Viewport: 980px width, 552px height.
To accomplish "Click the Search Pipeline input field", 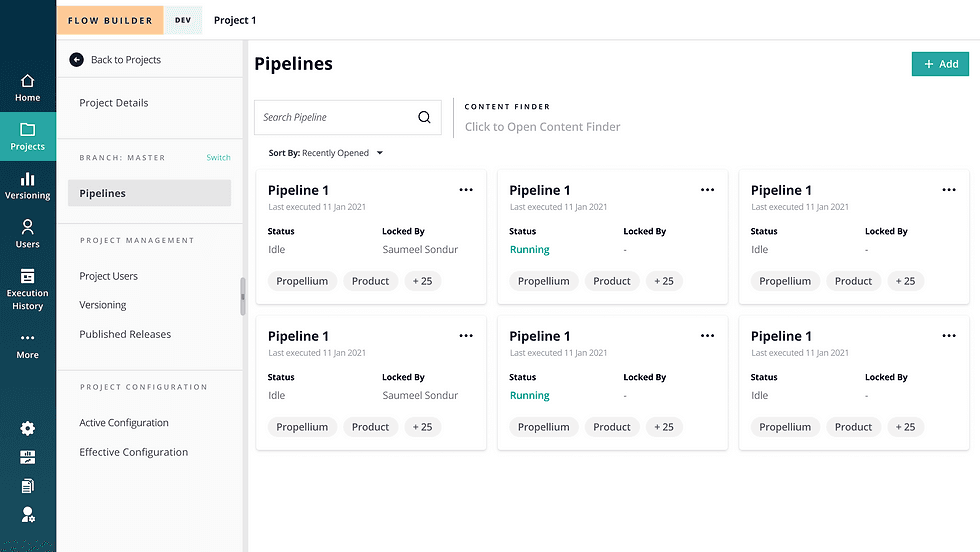I will pyautogui.click(x=335, y=117).
